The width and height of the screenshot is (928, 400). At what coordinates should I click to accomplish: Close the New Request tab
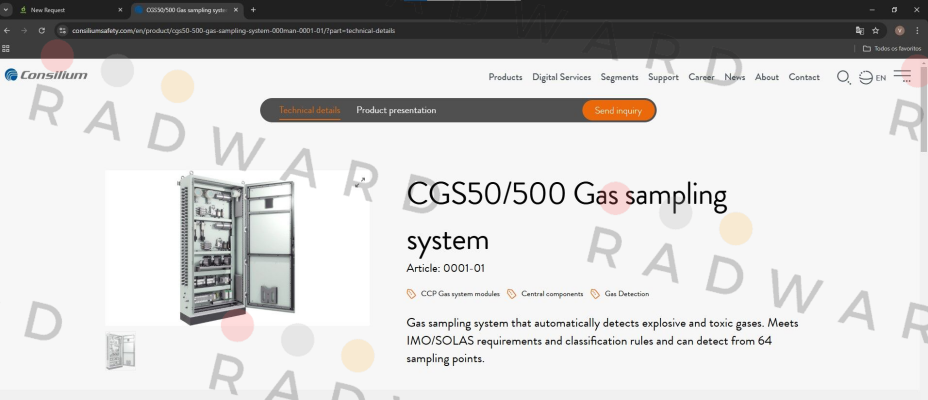(120, 10)
